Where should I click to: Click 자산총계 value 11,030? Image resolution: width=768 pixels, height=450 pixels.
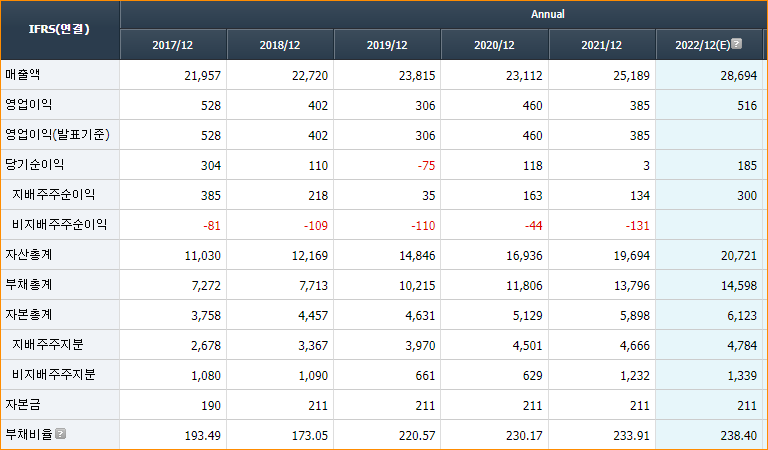(202, 256)
